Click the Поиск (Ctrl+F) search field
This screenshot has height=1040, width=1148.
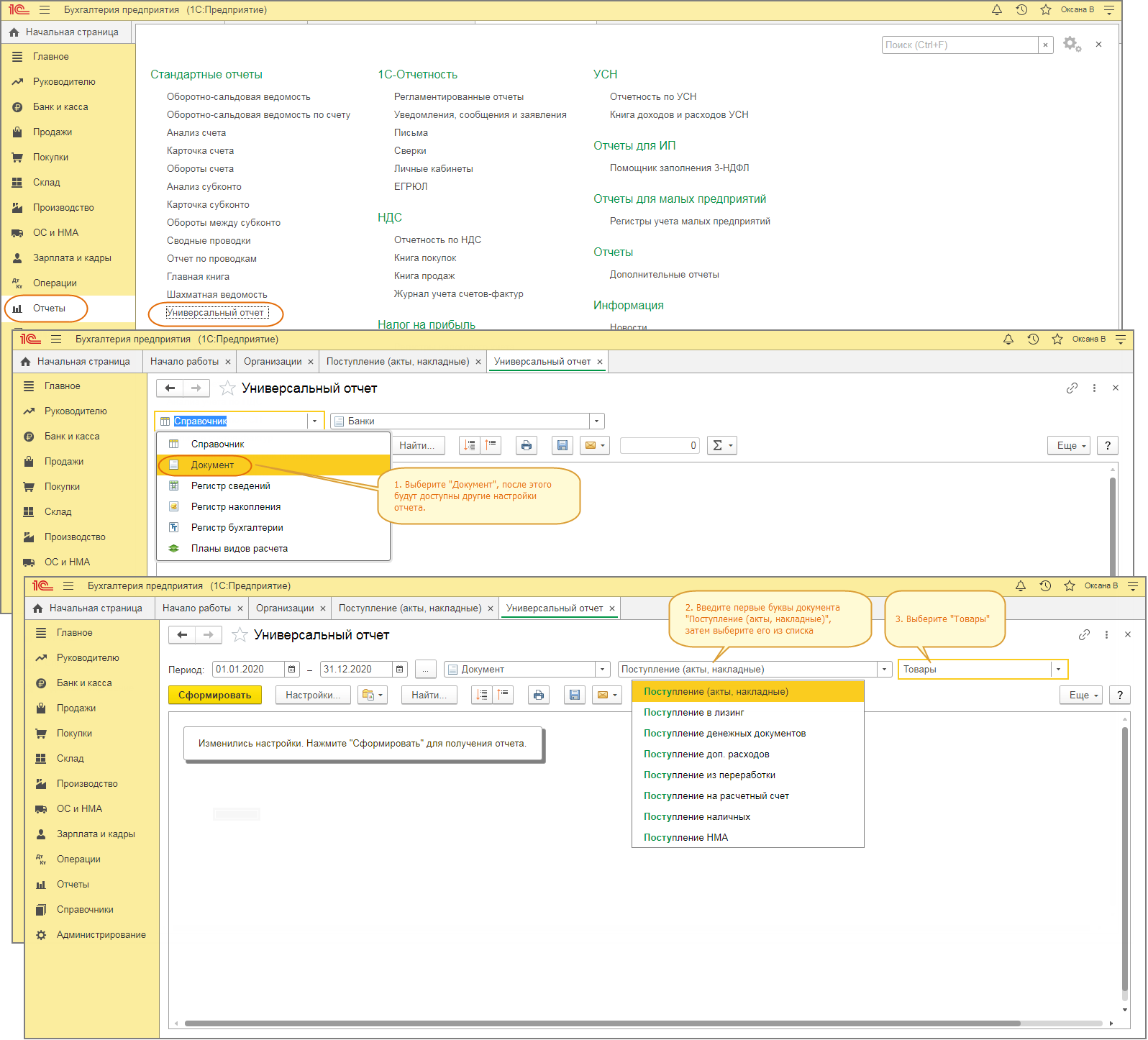[x=959, y=45]
